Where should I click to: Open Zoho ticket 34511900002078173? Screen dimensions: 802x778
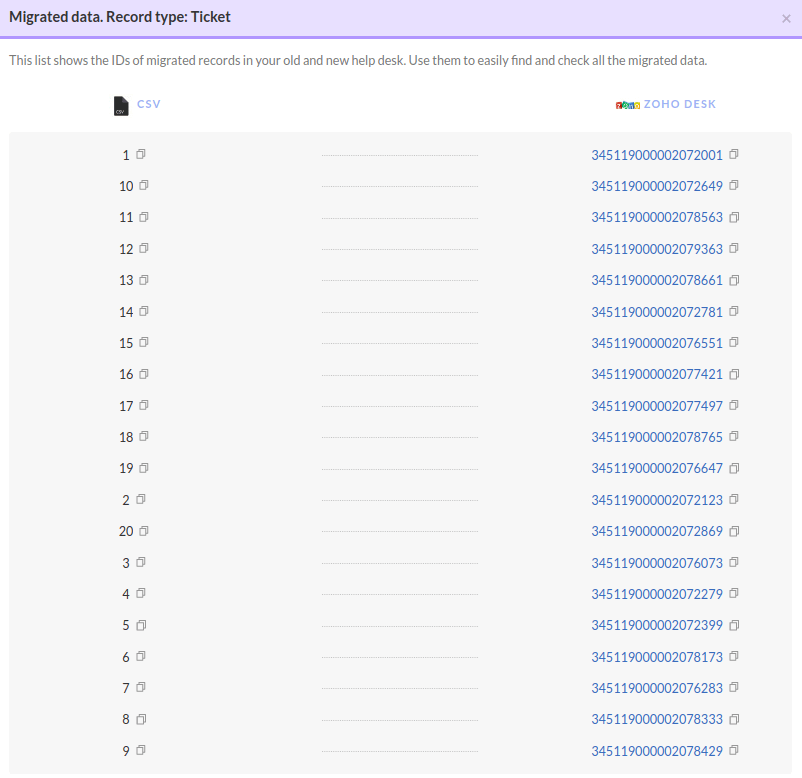pyautogui.click(x=657, y=657)
